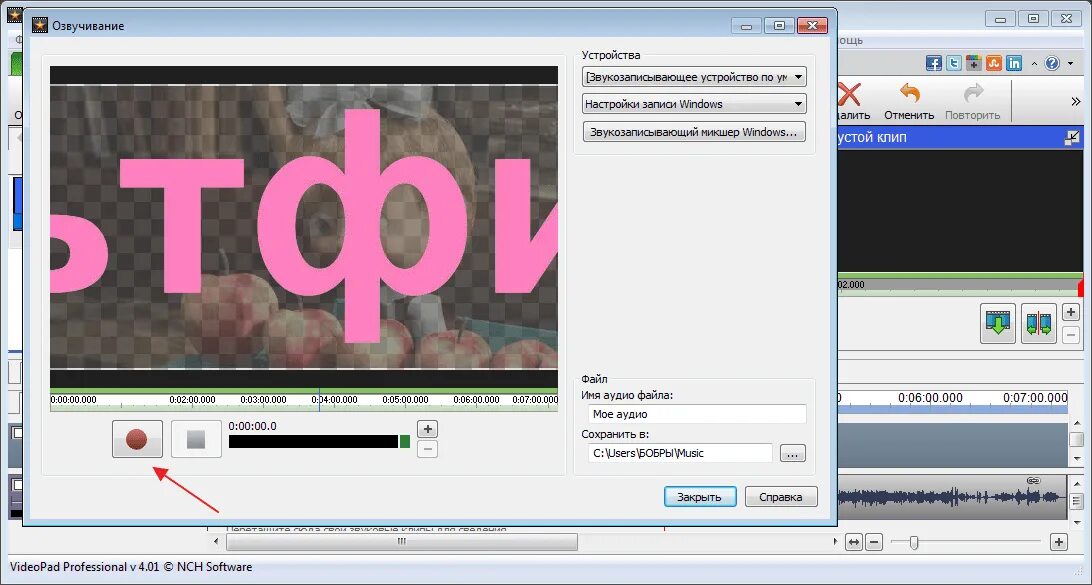Click the video preview in Озвучивание dialog
Viewport: 1092px width, 585px height.
(x=304, y=227)
